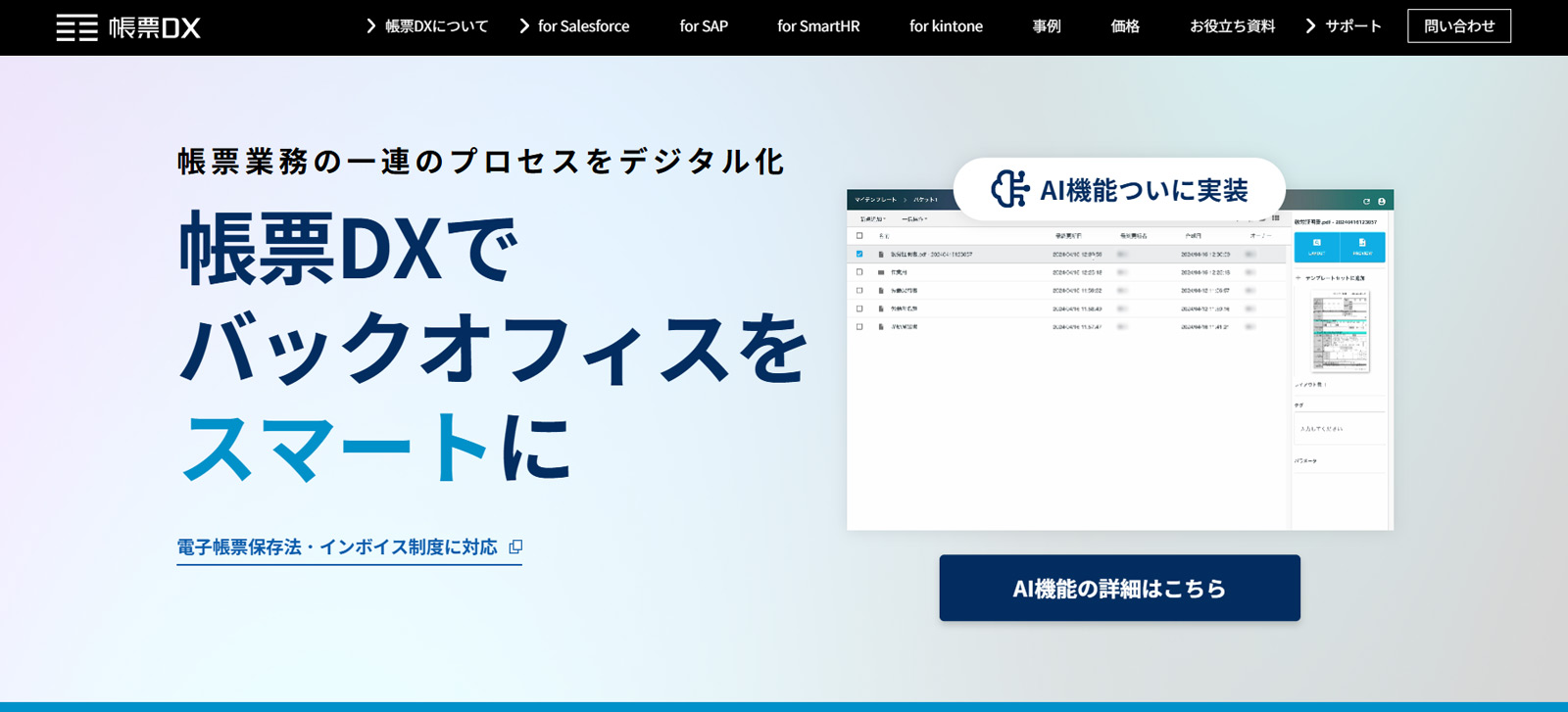Open the for SAP page
This screenshot has height=712, width=1568.
point(704,26)
